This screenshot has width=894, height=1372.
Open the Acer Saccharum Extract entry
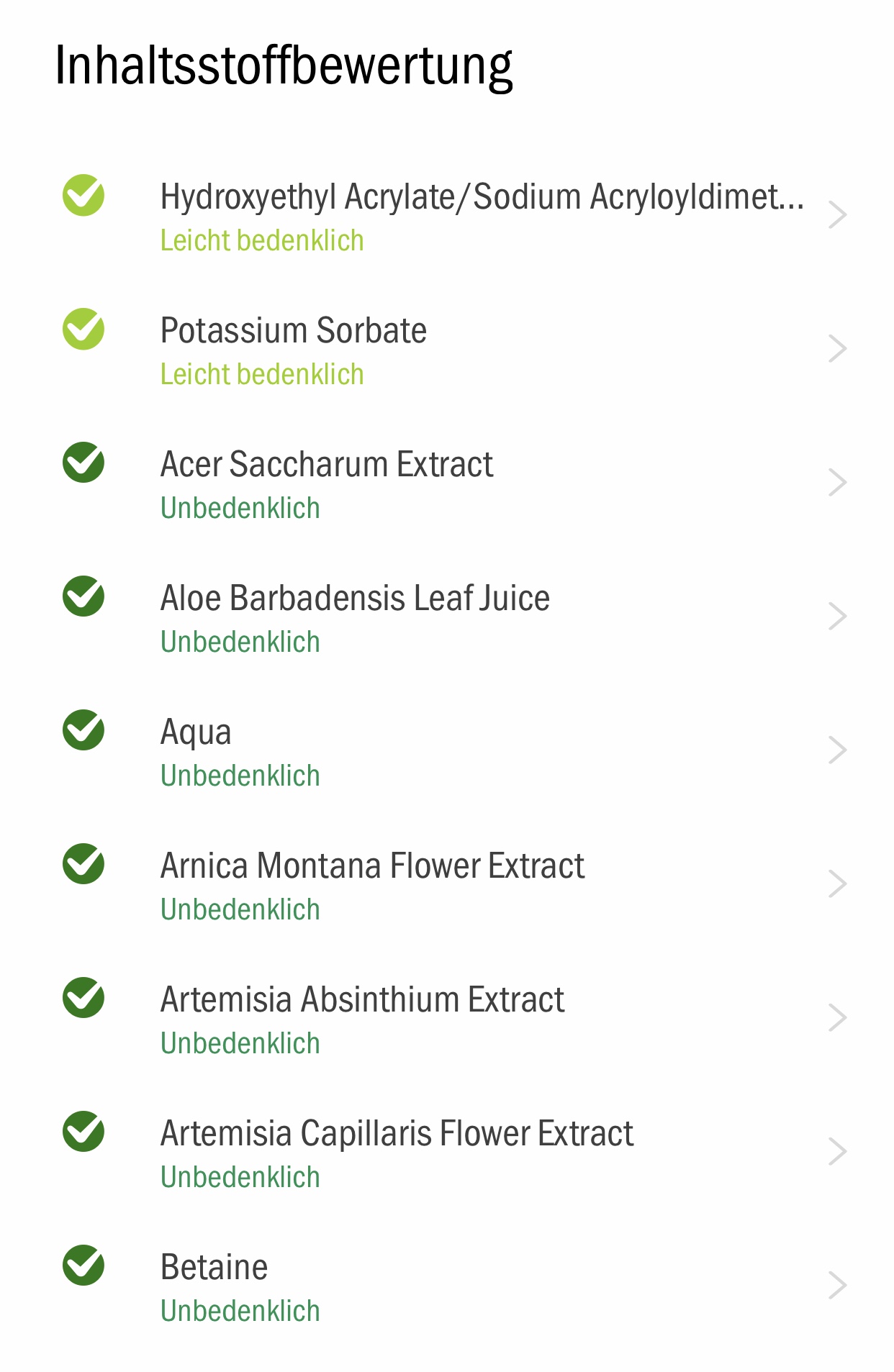(x=447, y=483)
